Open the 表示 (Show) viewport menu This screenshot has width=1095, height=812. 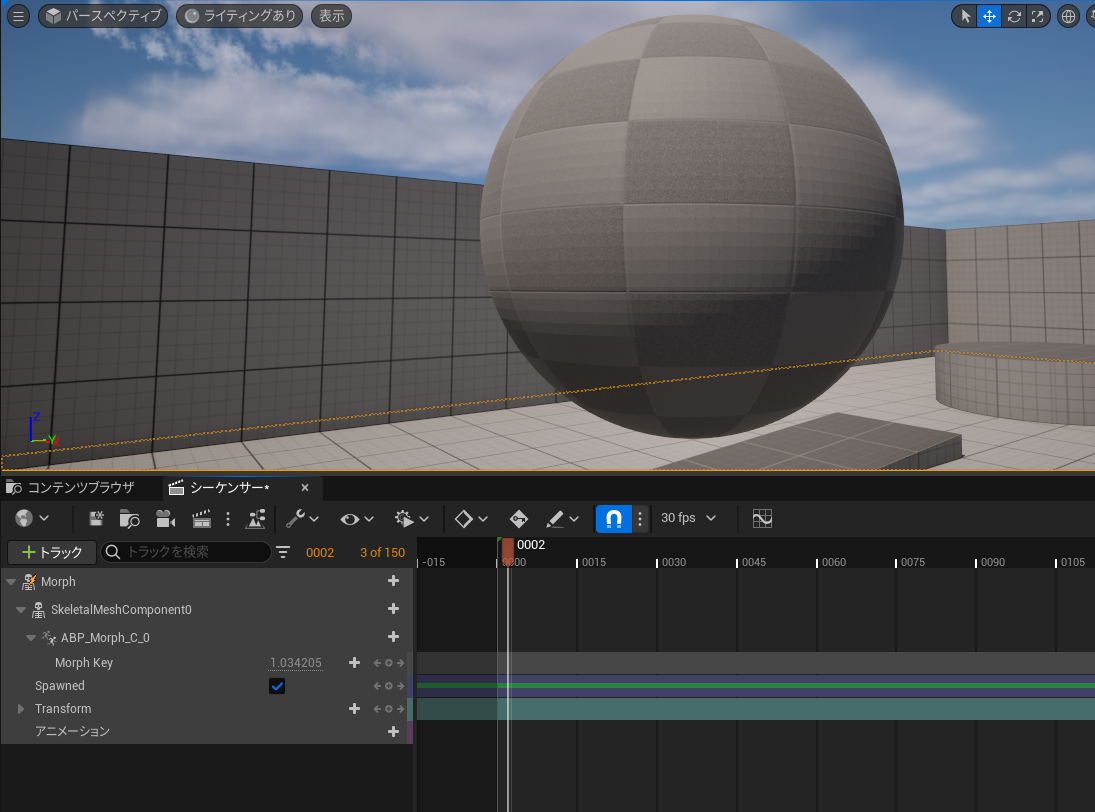332,16
